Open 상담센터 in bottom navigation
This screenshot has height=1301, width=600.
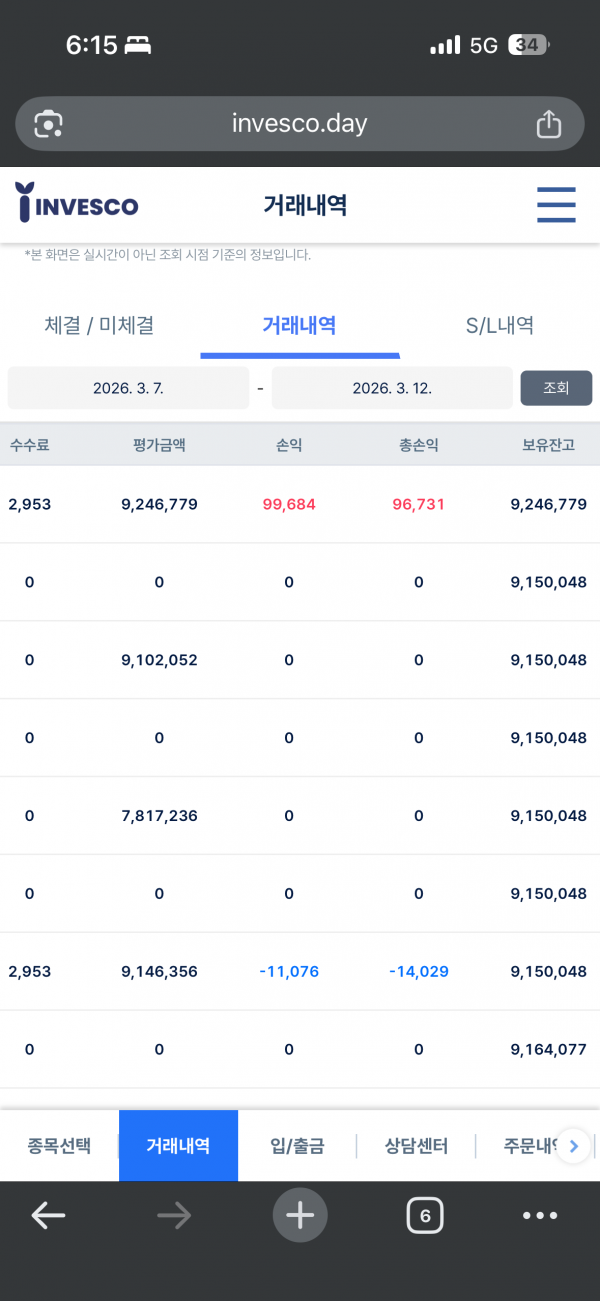click(416, 1146)
